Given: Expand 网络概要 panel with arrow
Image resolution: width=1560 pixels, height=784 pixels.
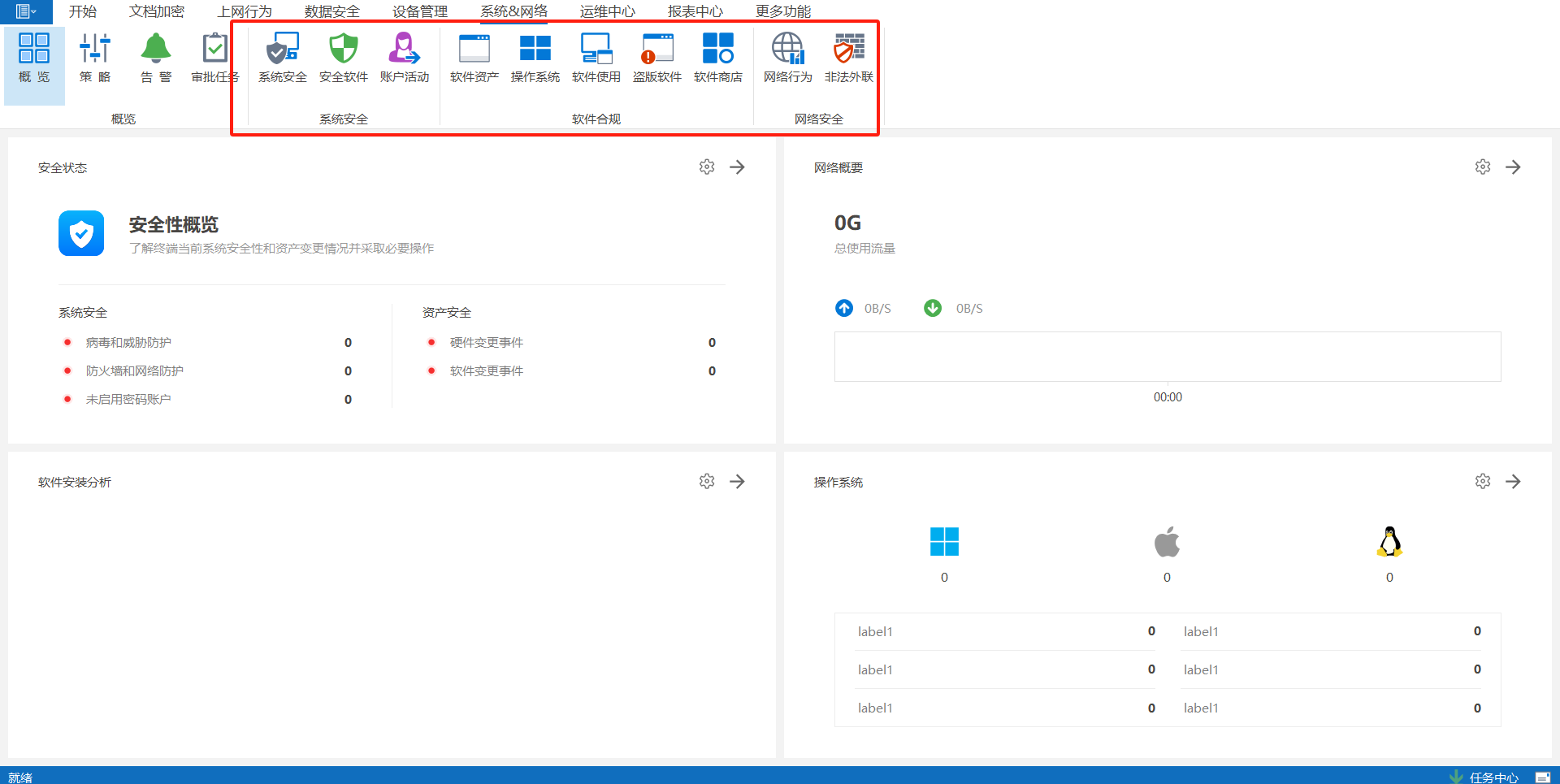Looking at the screenshot, I should pyautogui.click(x=1513, y=167).
